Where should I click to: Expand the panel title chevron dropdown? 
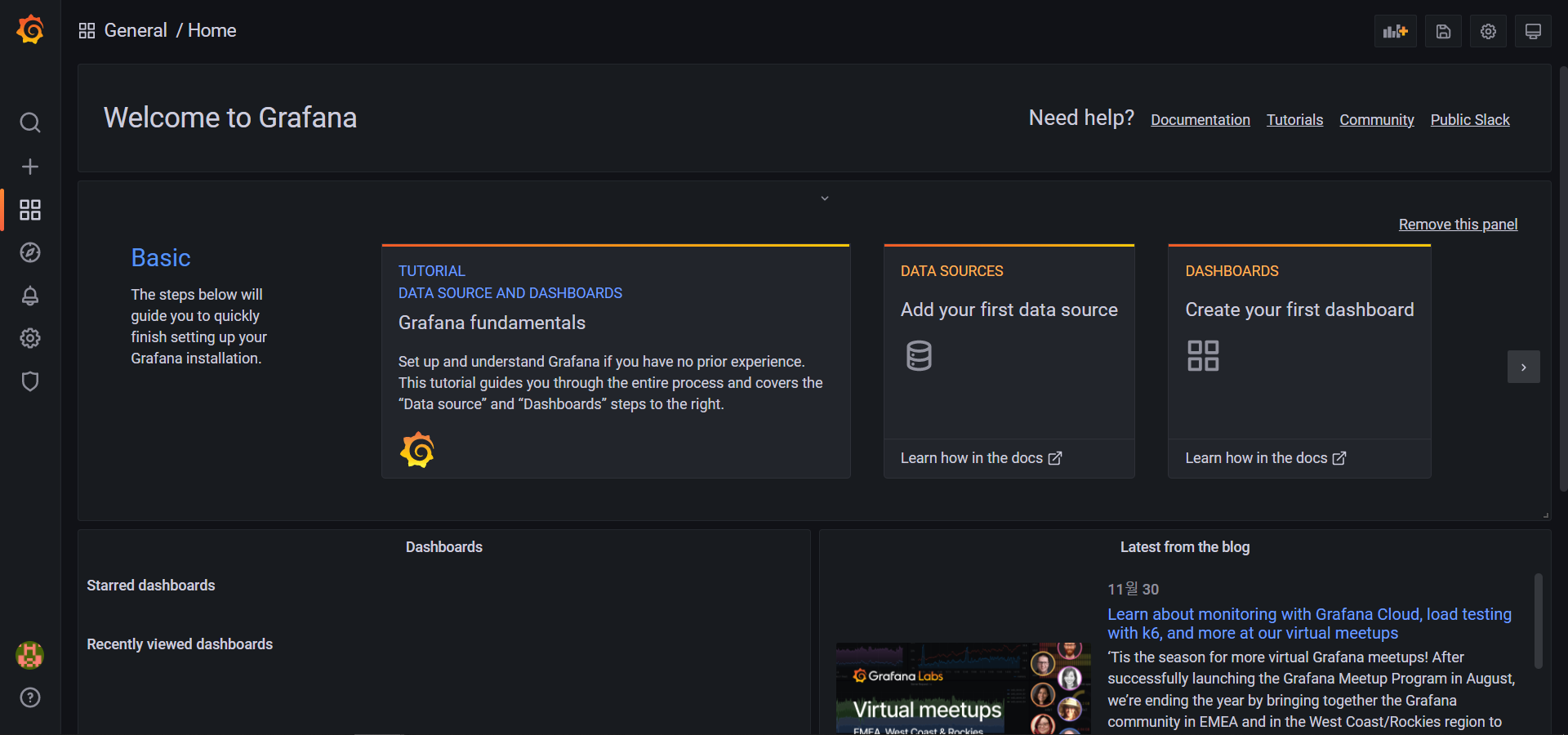point(825,198)
